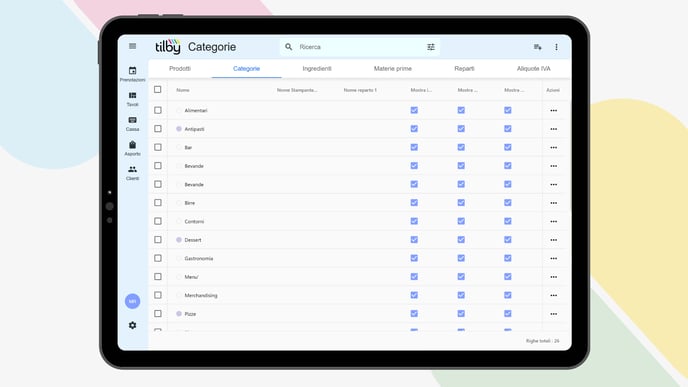
Task: Switch to the Reparti tab
Action: (464, 68)
